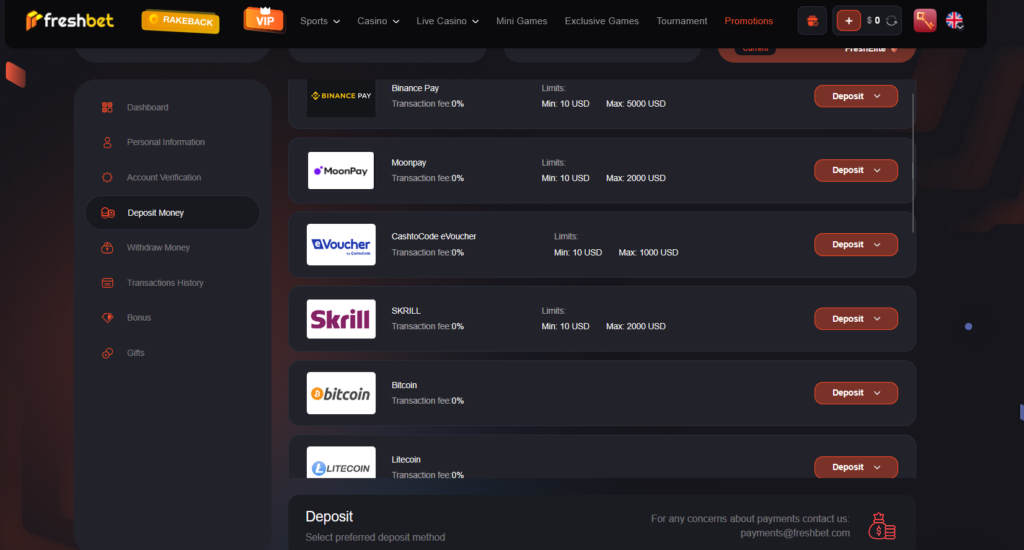Click the Personal Information person icon

107,142
